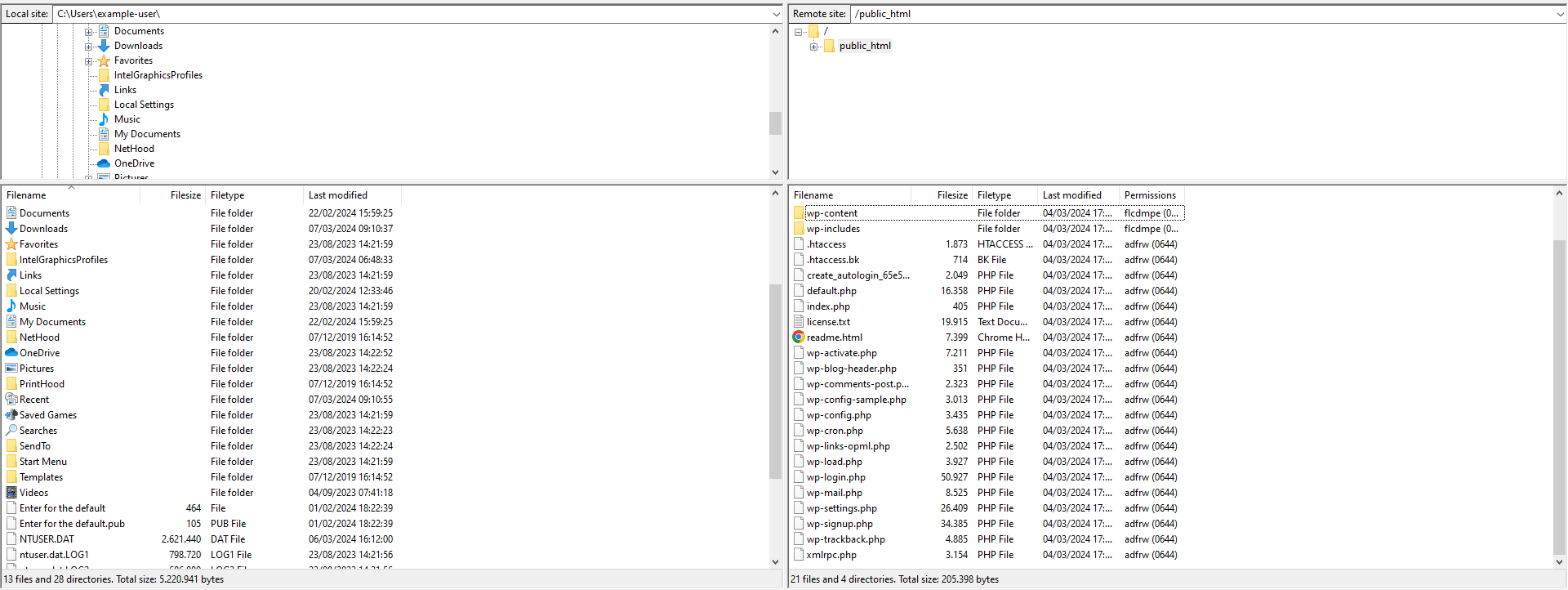Click the Chrome icon beside readme.html
Viewport: 1568px width, 590px height.
point(798,337)
